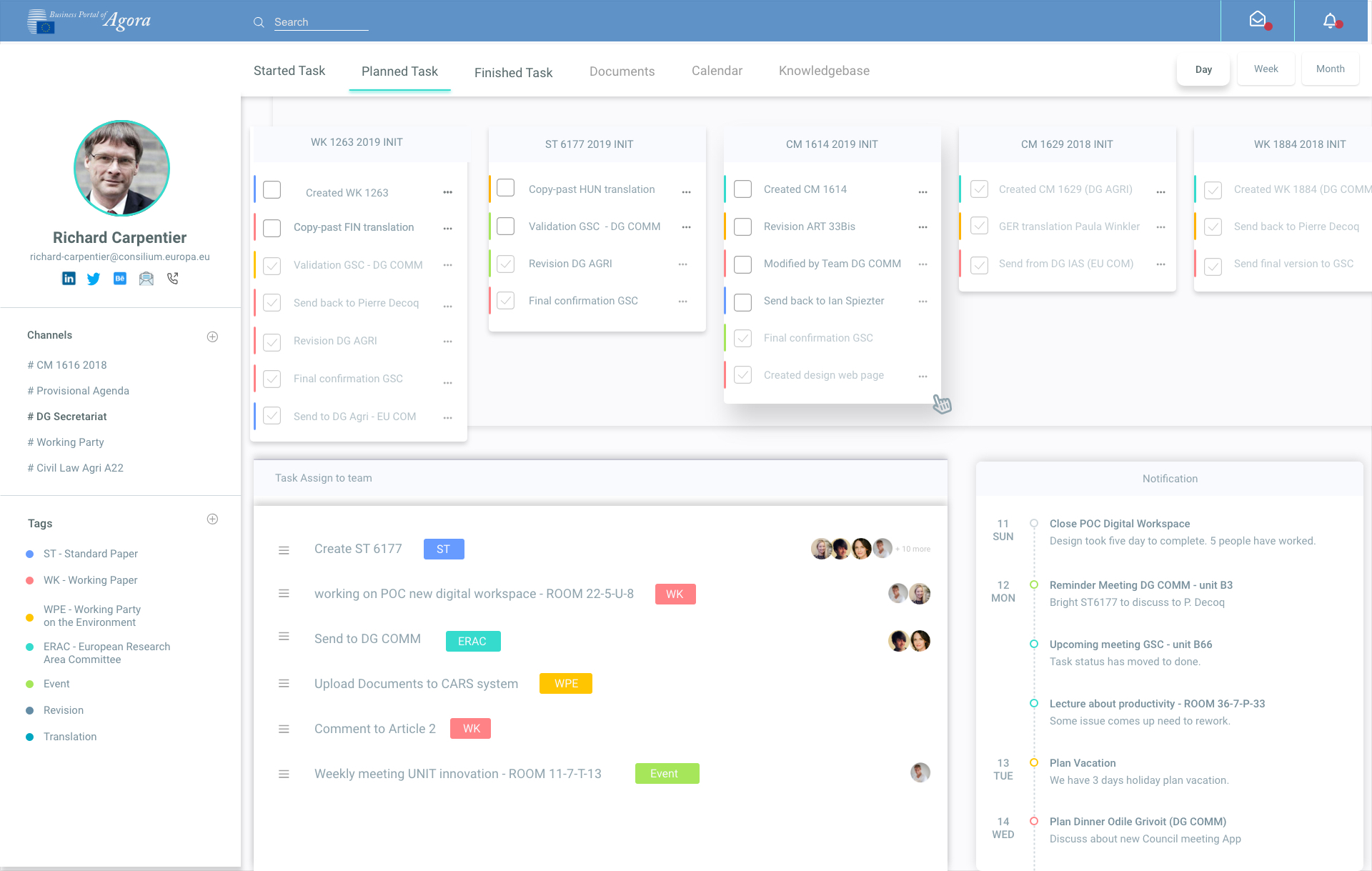Switch to Week view button
The image size is (1372, 871).
click(x=1266, y=69)
